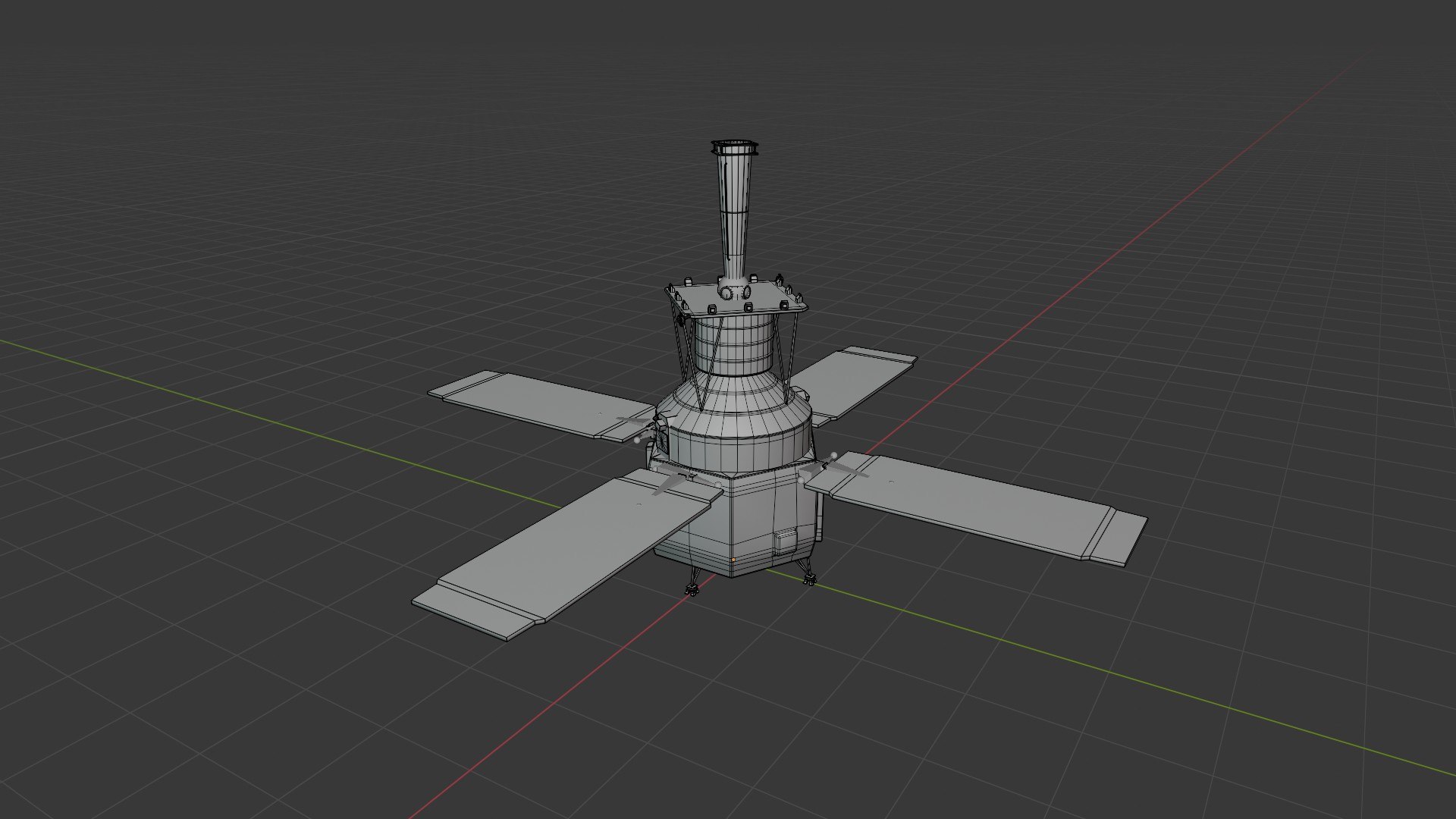
Task: Select the small rectangular hatch on the base body
Action: pyautogui.click(x=786, y=541)
